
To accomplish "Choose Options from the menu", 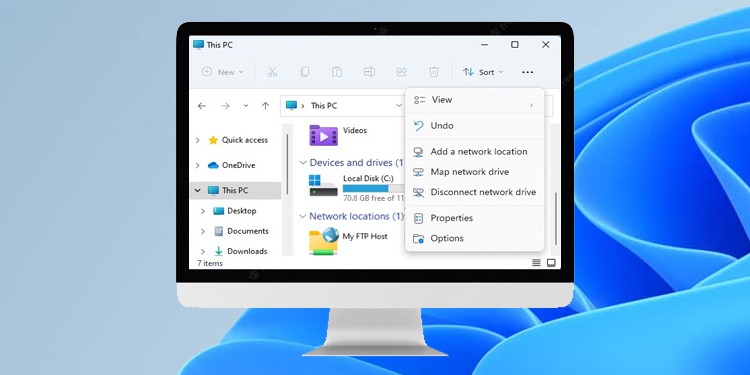I will pos(474,238).
